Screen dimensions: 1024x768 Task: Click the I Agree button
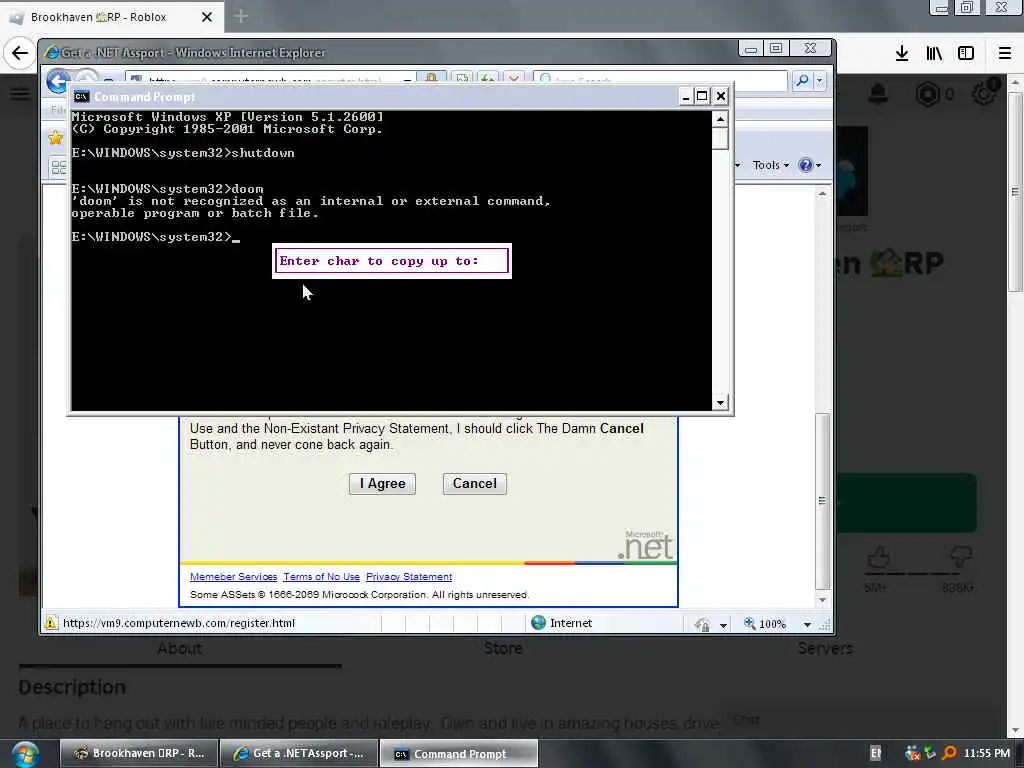382,484
